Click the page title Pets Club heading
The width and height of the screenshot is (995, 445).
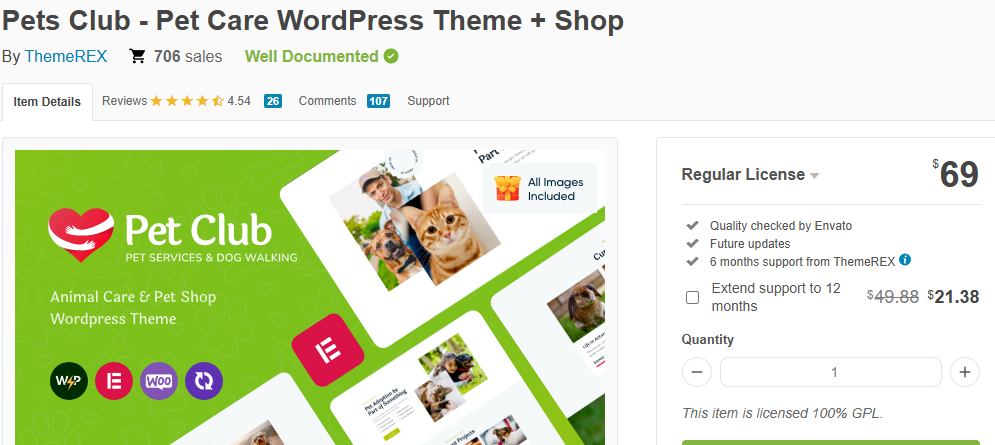coord(313,21)
